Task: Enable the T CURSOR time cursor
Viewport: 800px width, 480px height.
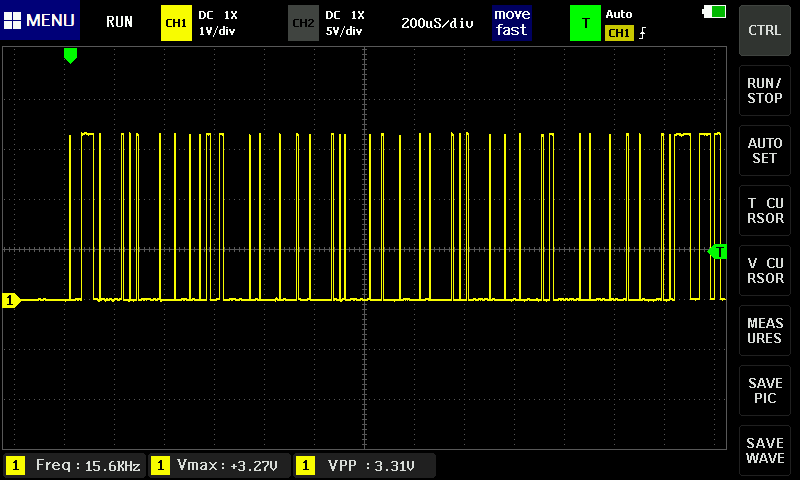Action: click(765, 210)
